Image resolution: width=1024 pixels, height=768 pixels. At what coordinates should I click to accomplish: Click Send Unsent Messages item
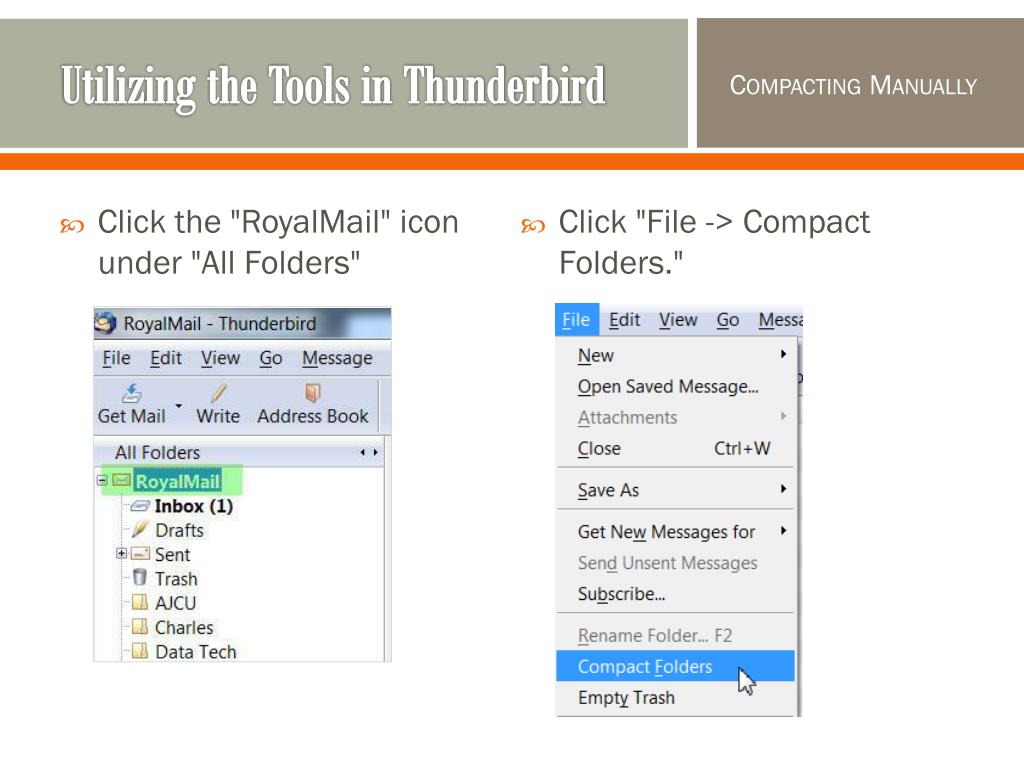(675, 563)
